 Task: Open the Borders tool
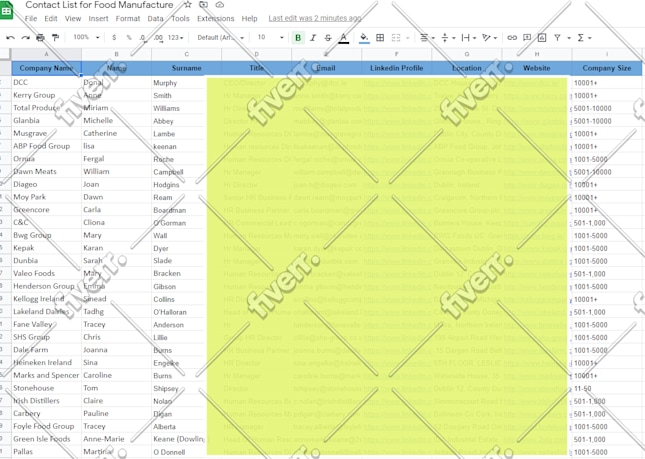click(x=380, y=38)
